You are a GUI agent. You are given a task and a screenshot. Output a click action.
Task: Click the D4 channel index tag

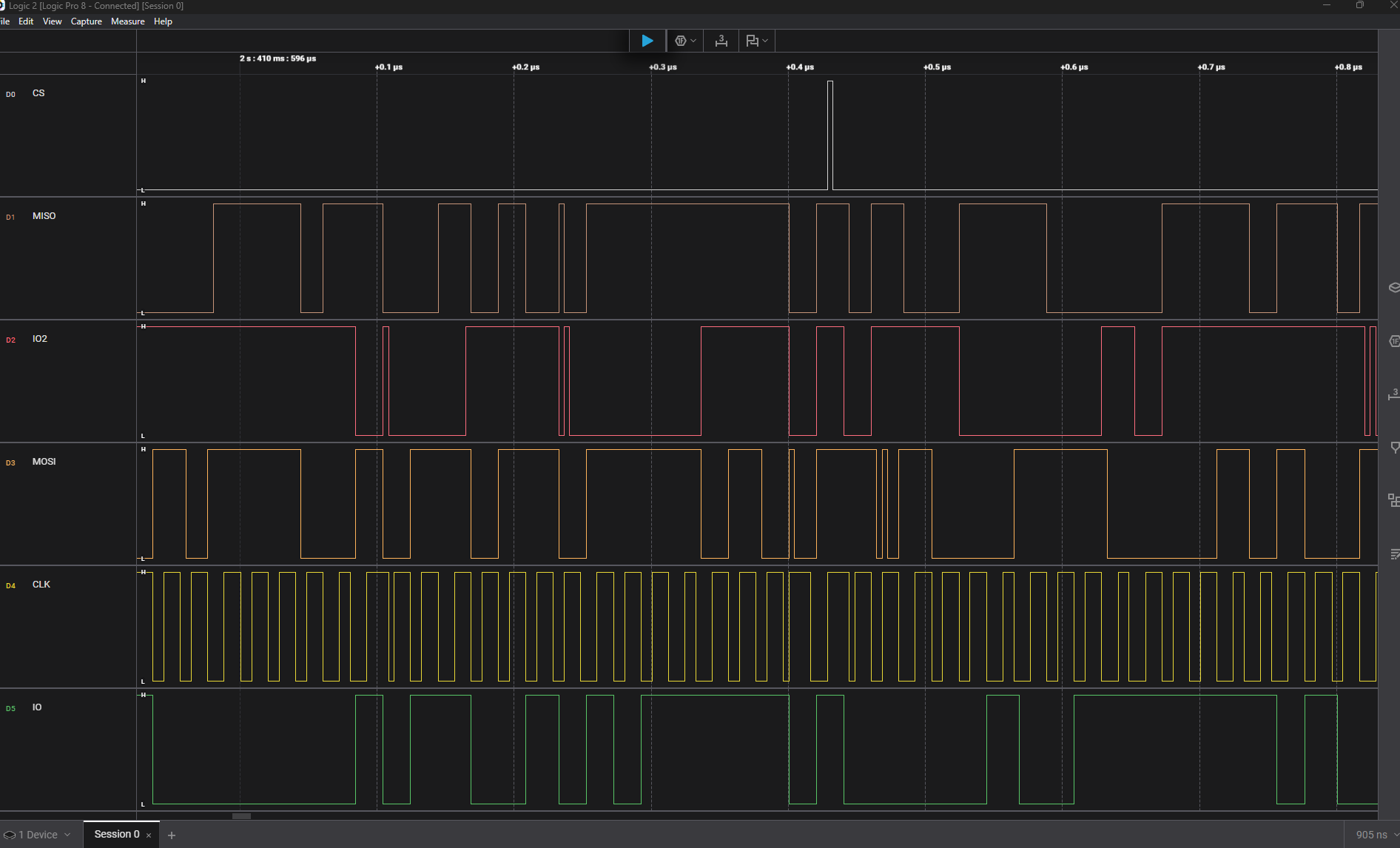pyautogui.click(x=10, y=586)
